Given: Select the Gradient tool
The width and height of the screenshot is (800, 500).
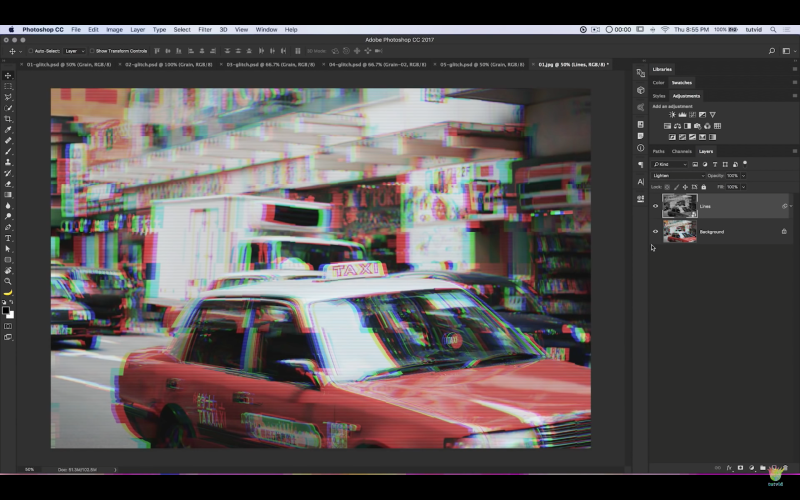Looking at the screenshot, I should pos(8,195).
